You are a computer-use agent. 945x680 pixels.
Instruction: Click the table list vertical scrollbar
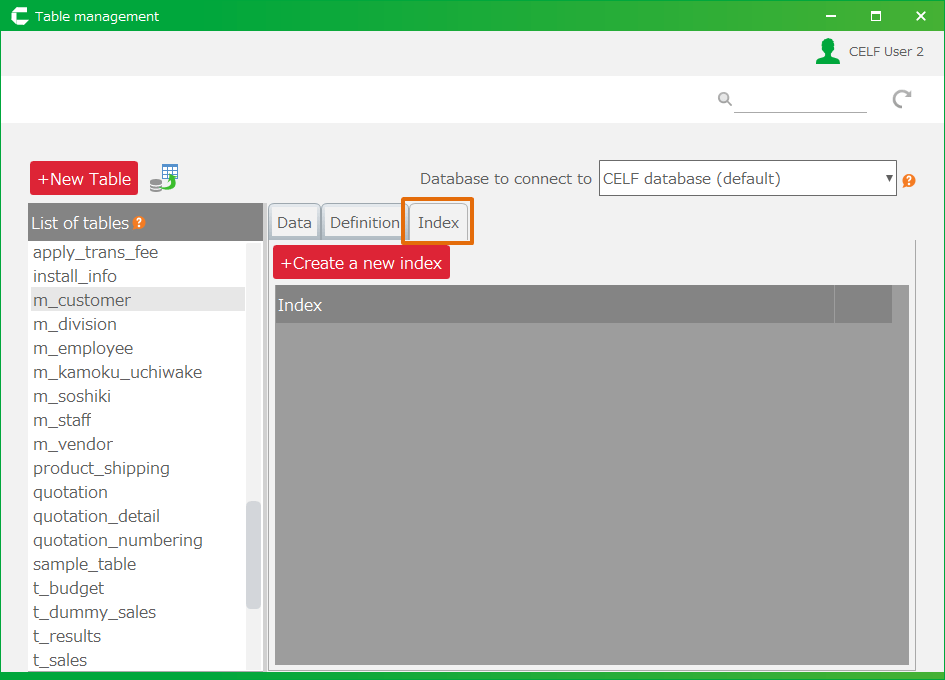253,555
